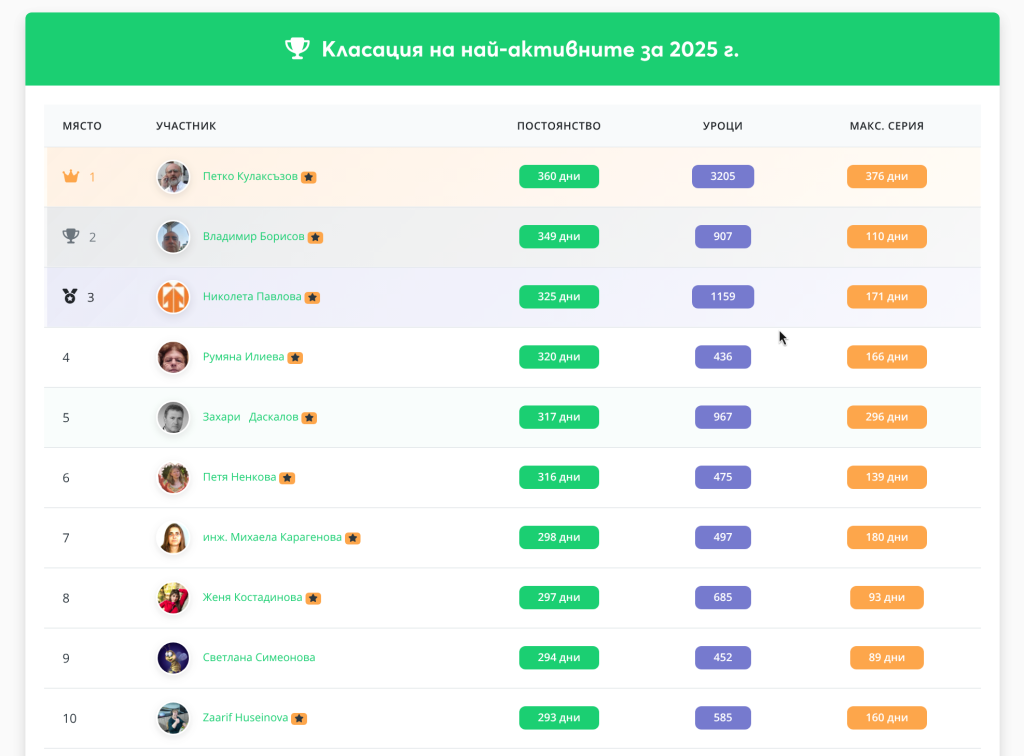Click инж. Михаела Карагенова's avatar
1024x756 pixels.
(x=173, y=537)
